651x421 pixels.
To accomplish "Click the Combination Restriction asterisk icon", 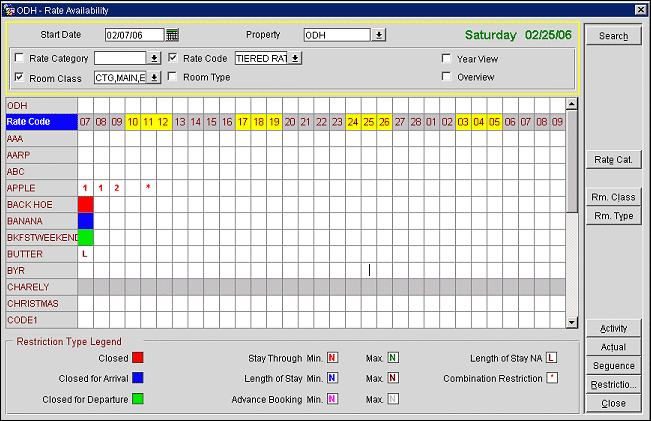I will click(x=551, y=379).
